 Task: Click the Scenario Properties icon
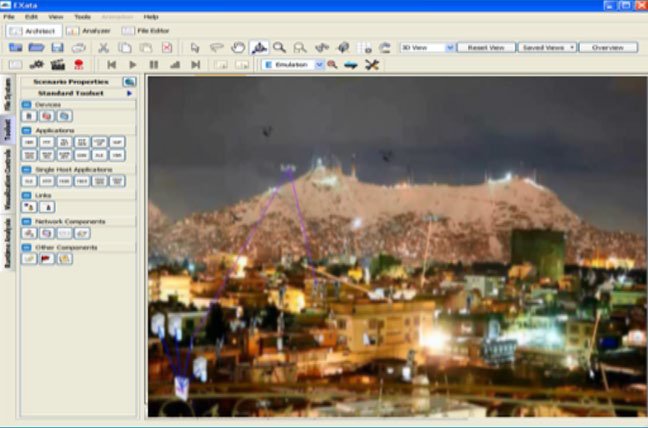pos(130,81)
